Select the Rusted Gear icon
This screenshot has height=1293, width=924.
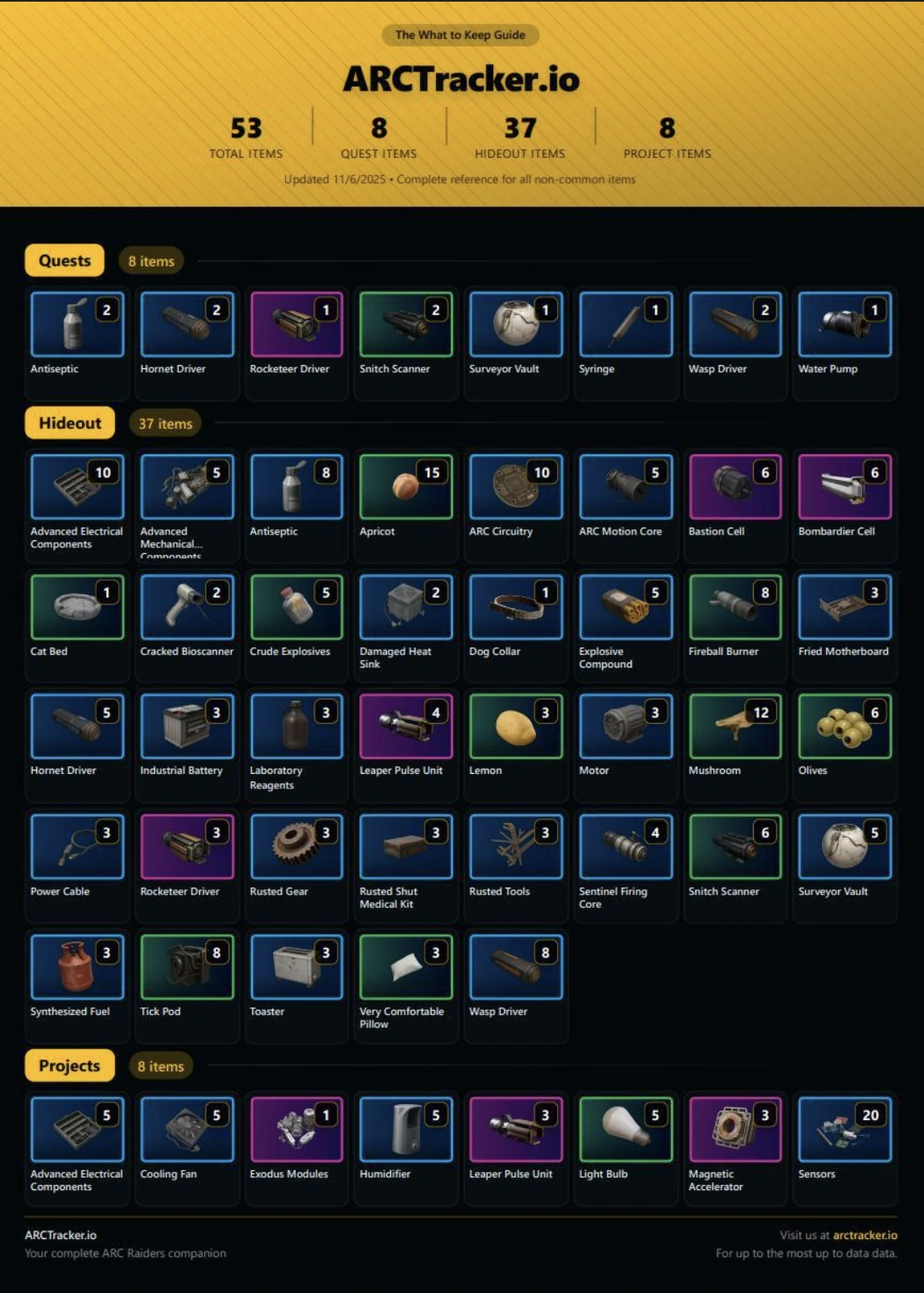296,847
